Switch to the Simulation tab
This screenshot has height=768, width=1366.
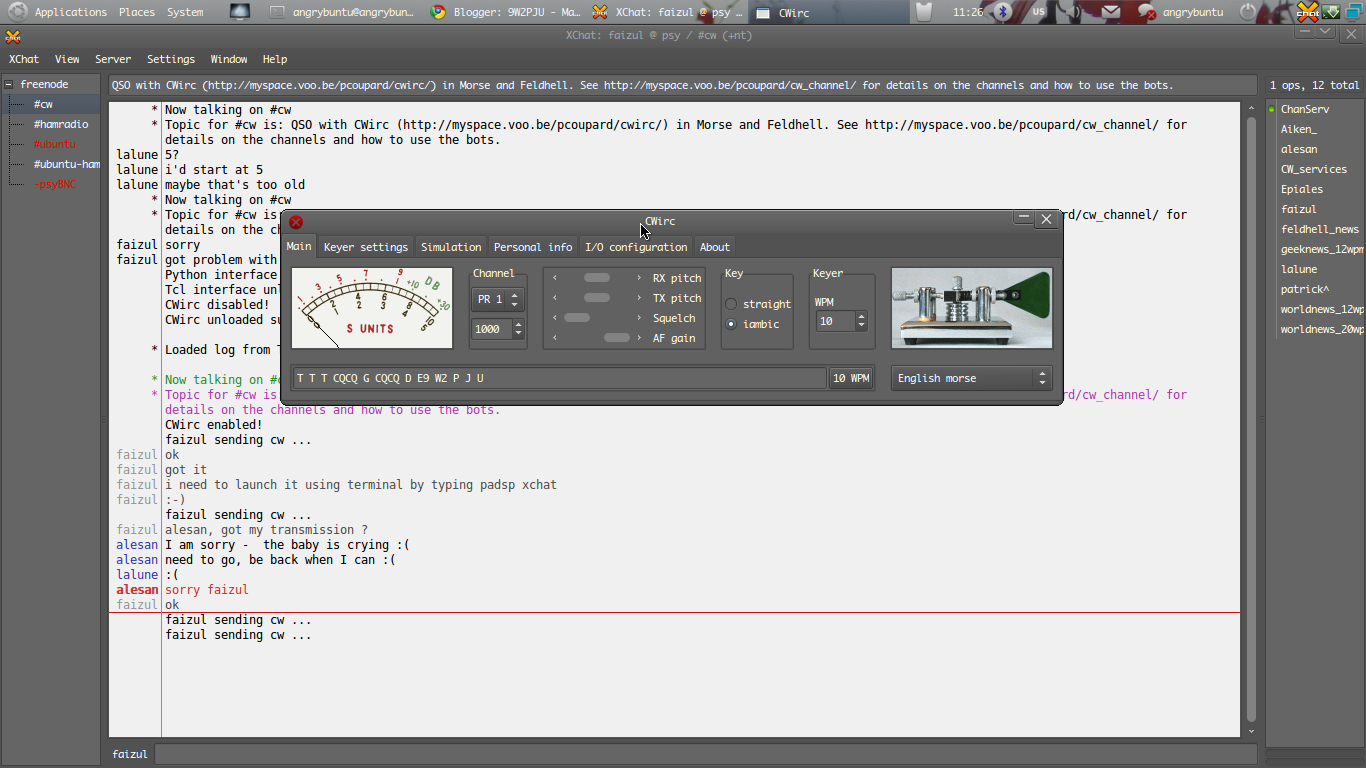tap(451, 247)
